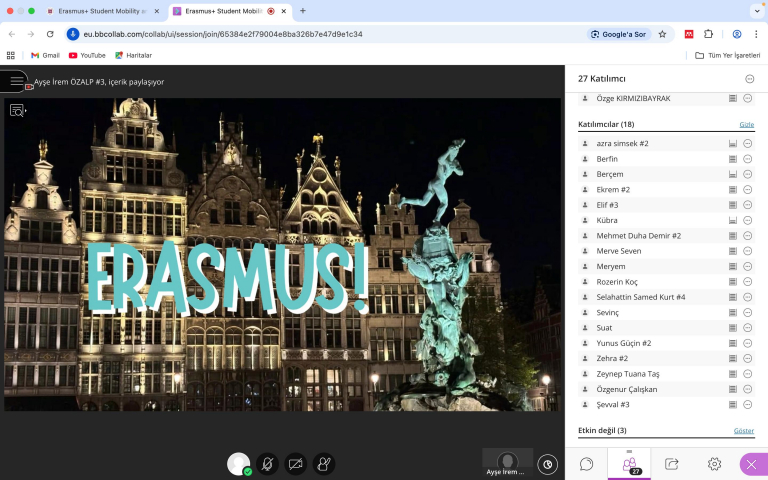768x480 pixels.
Task: Open the Share Content panel icon
Action: tap(672, 464)
